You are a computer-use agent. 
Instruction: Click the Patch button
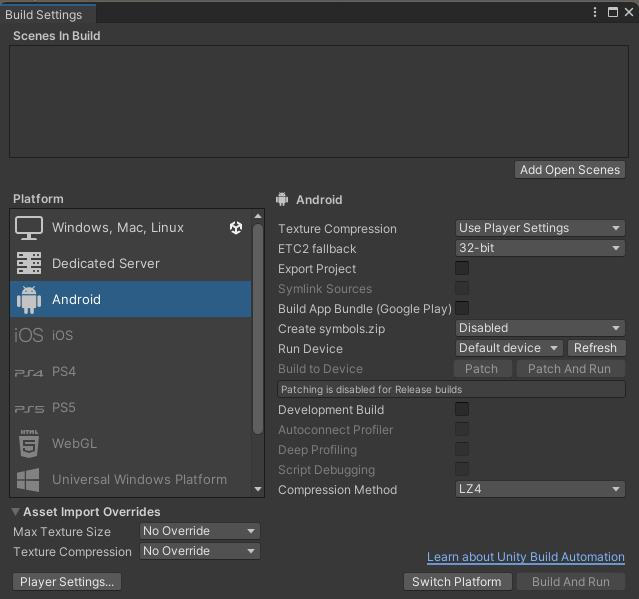[483, 369]
